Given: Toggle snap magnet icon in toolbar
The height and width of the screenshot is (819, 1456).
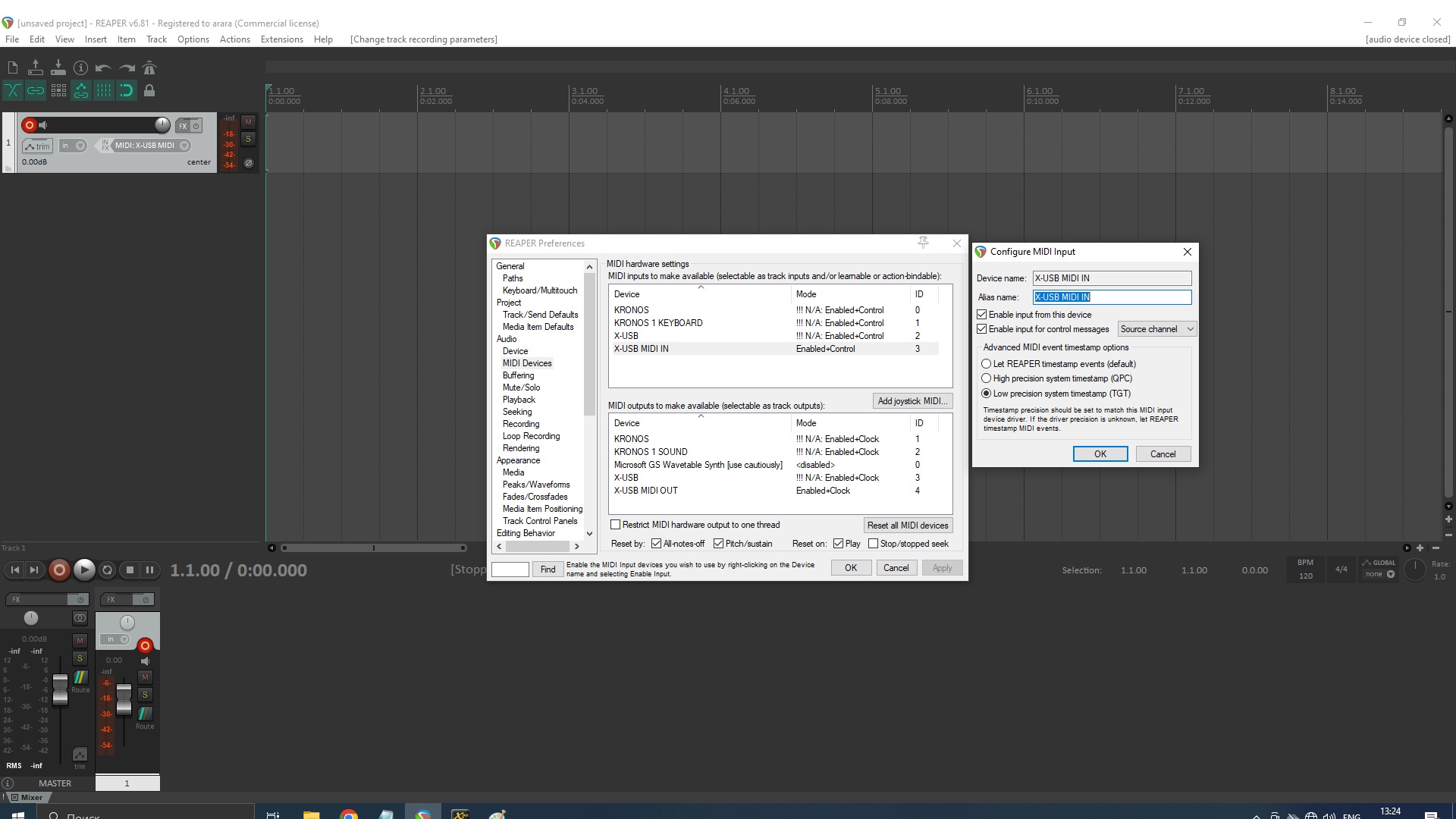Looking at the screenshot, I should pyautogui.click(x=126, y=91).
